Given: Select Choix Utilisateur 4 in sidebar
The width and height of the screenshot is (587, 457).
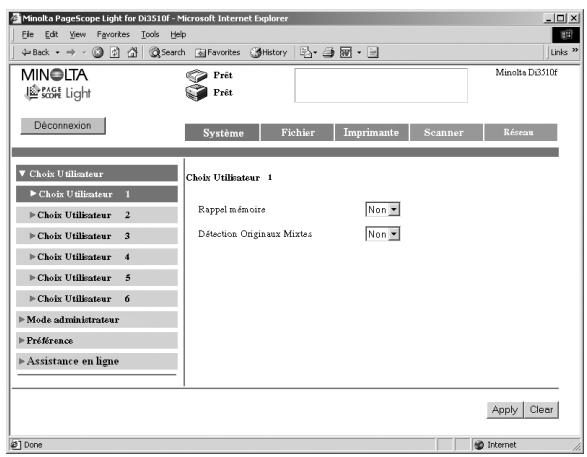Looking at the screenshot, I should tap(97, 257).
